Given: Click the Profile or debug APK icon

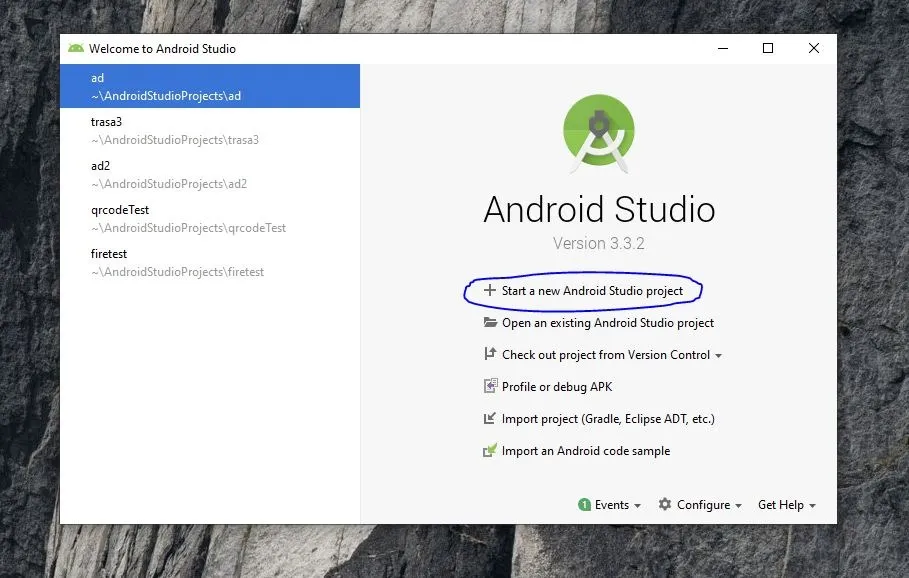Looking at the screenshot, I should coord(490,386).
